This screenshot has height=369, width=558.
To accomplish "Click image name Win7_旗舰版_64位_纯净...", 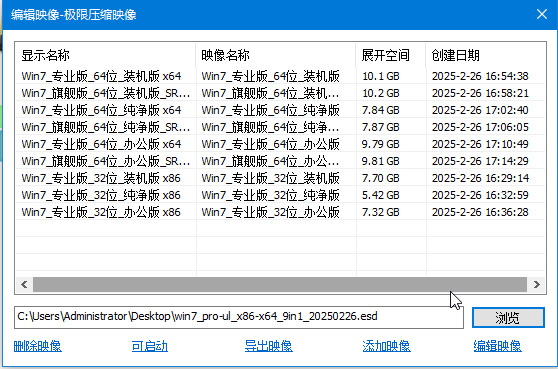I will pos(270,127).
